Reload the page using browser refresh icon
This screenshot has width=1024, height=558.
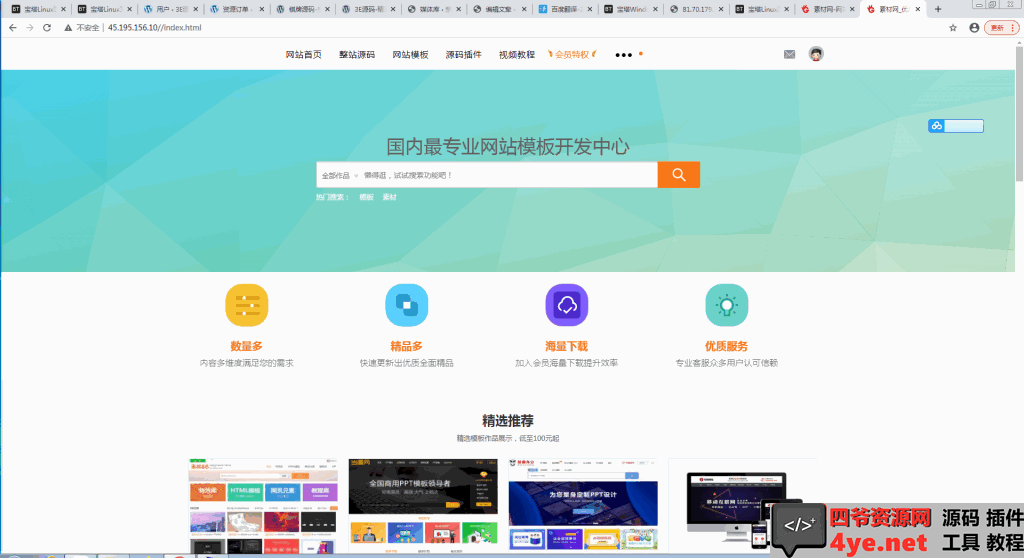pos(48,28)
